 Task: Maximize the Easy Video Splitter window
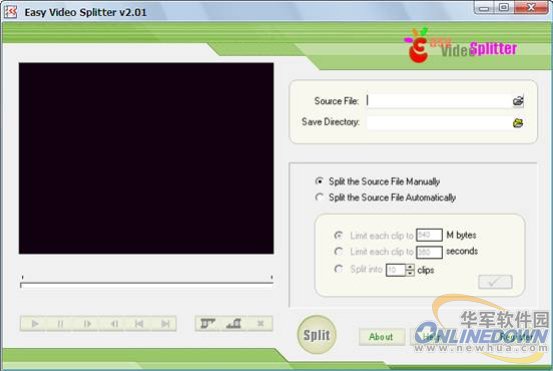pyautogui.click(x=505, y=7)
